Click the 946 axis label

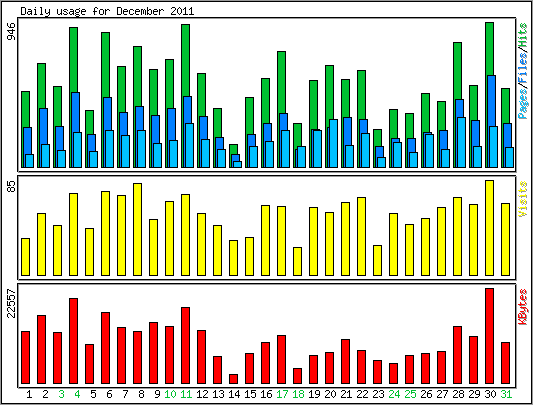[12, 32]
